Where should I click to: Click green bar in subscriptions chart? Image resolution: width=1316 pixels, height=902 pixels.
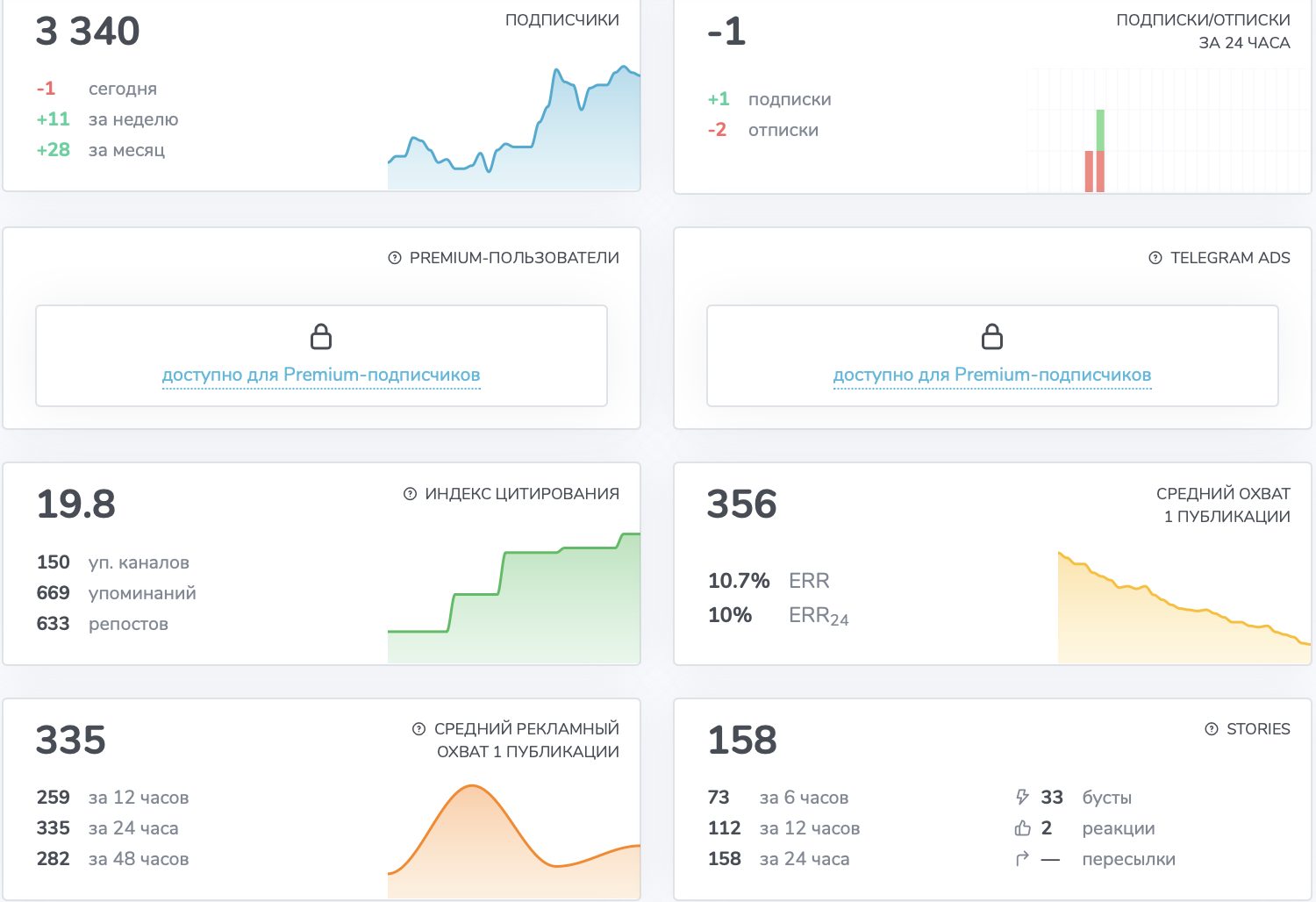point(1100,130)
